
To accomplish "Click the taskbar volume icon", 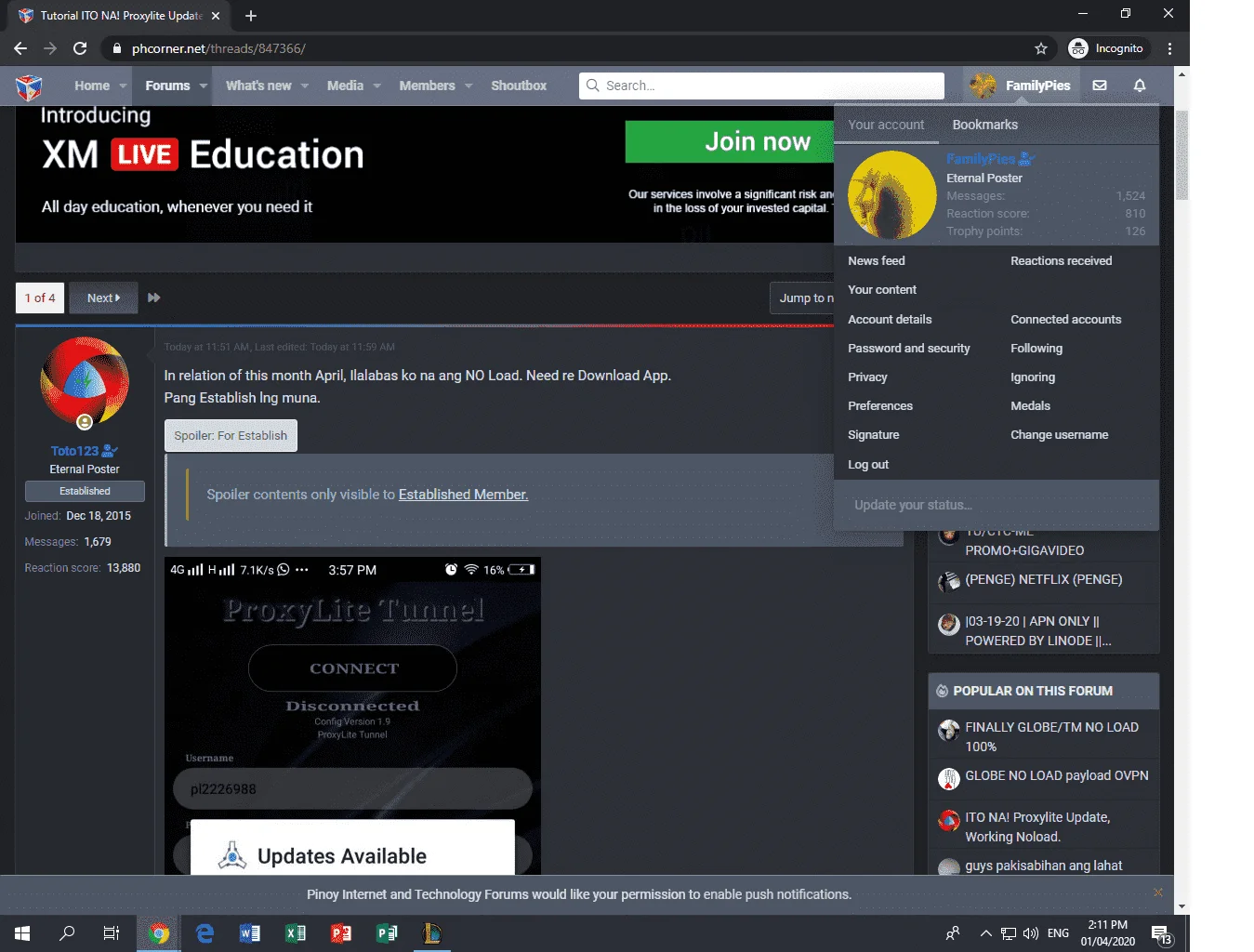I will 1031,933.
